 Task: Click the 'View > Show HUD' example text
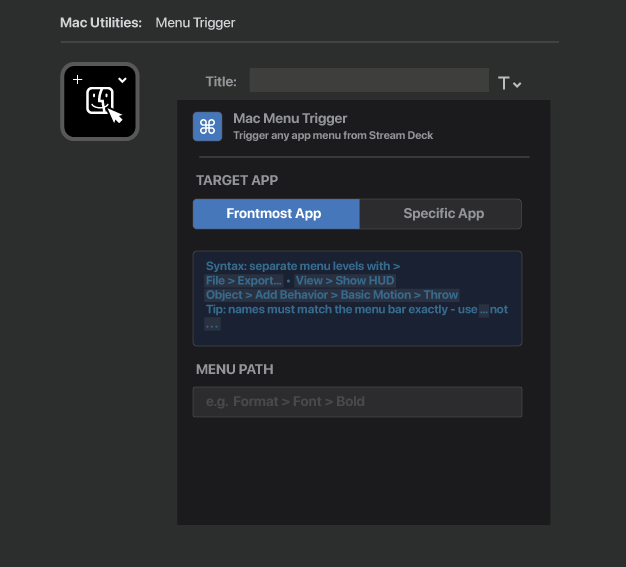[345, 281]
